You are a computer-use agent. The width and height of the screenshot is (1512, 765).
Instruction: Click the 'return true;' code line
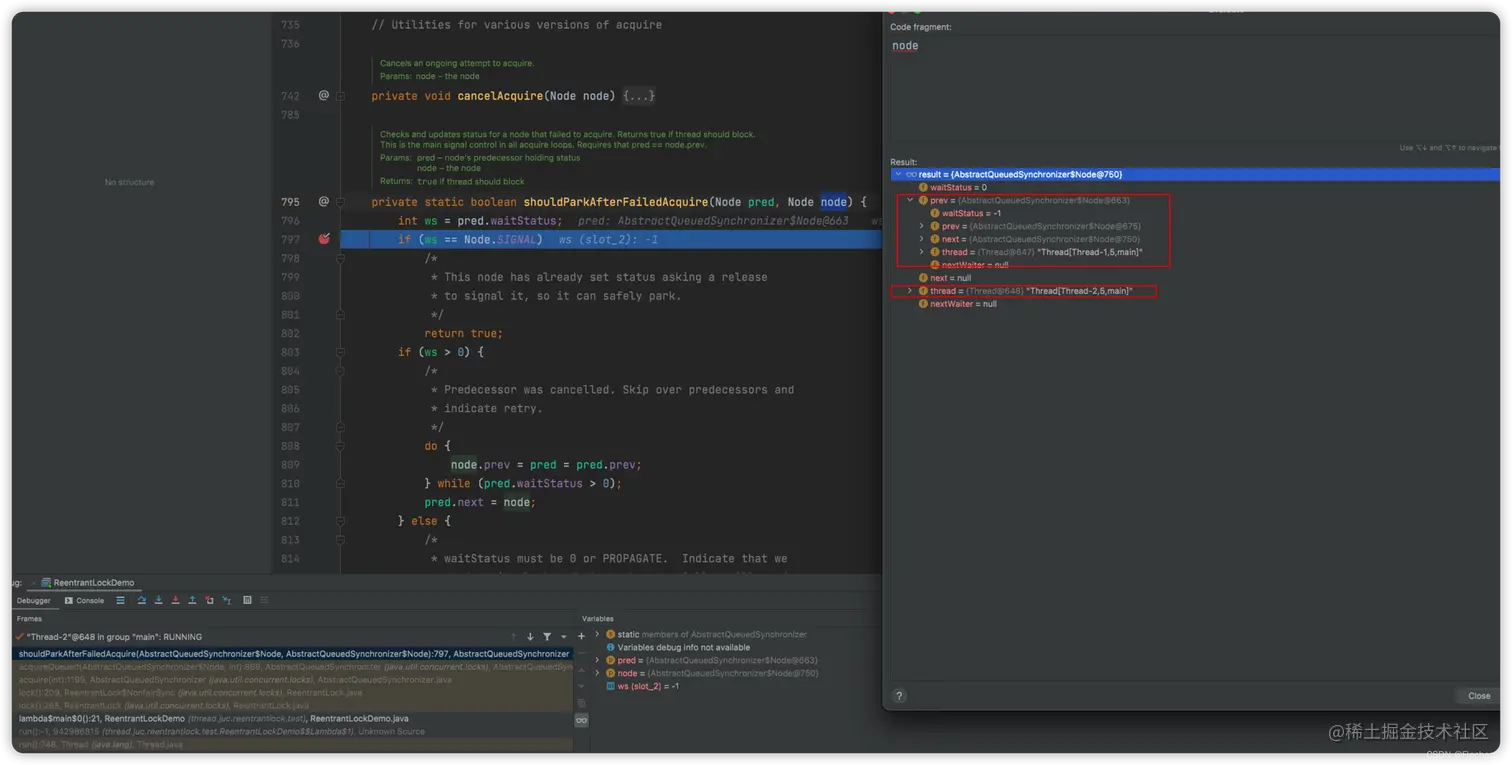(463, 333)
